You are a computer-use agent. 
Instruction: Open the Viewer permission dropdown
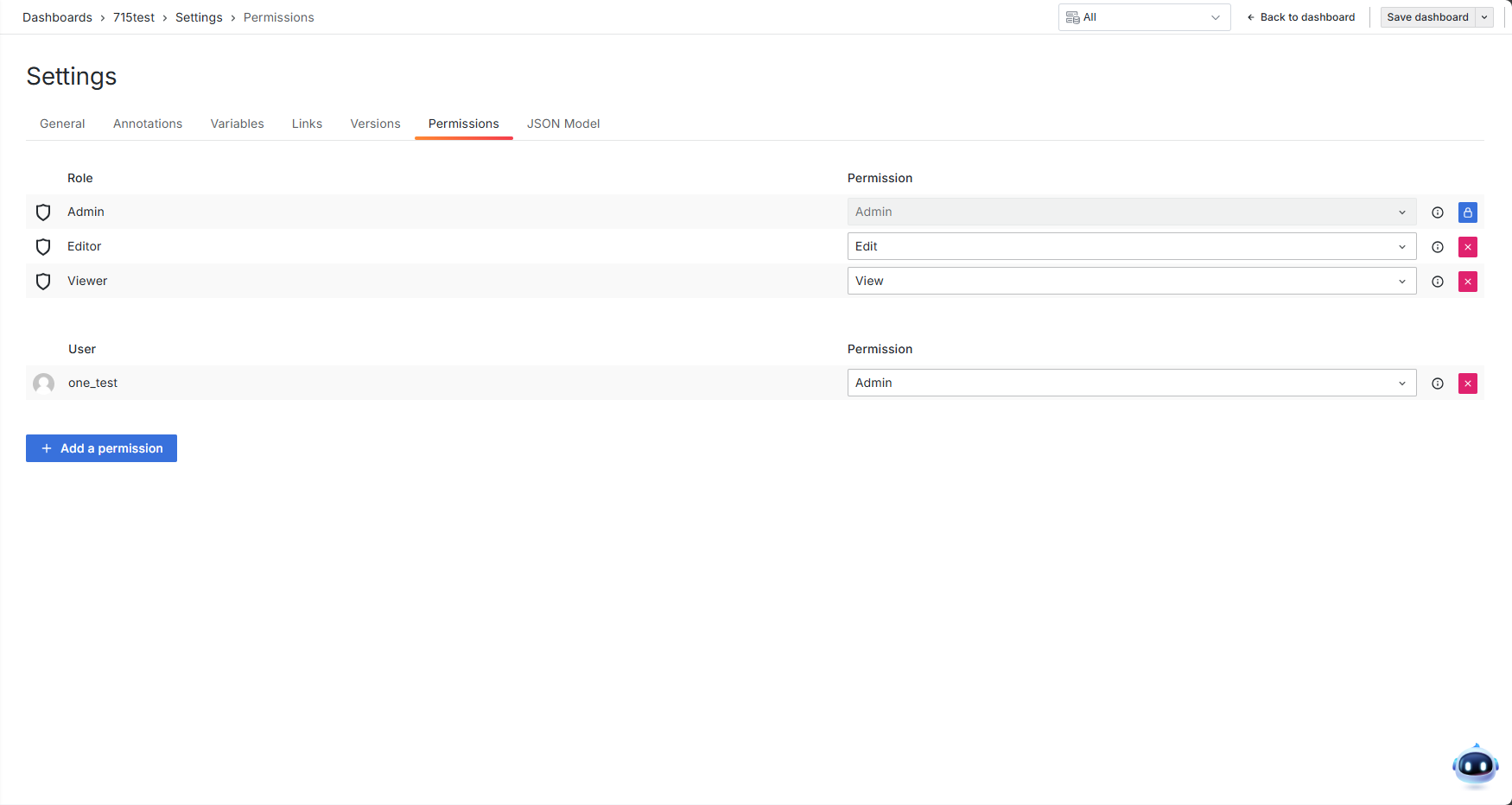(x=1131, y=282)
